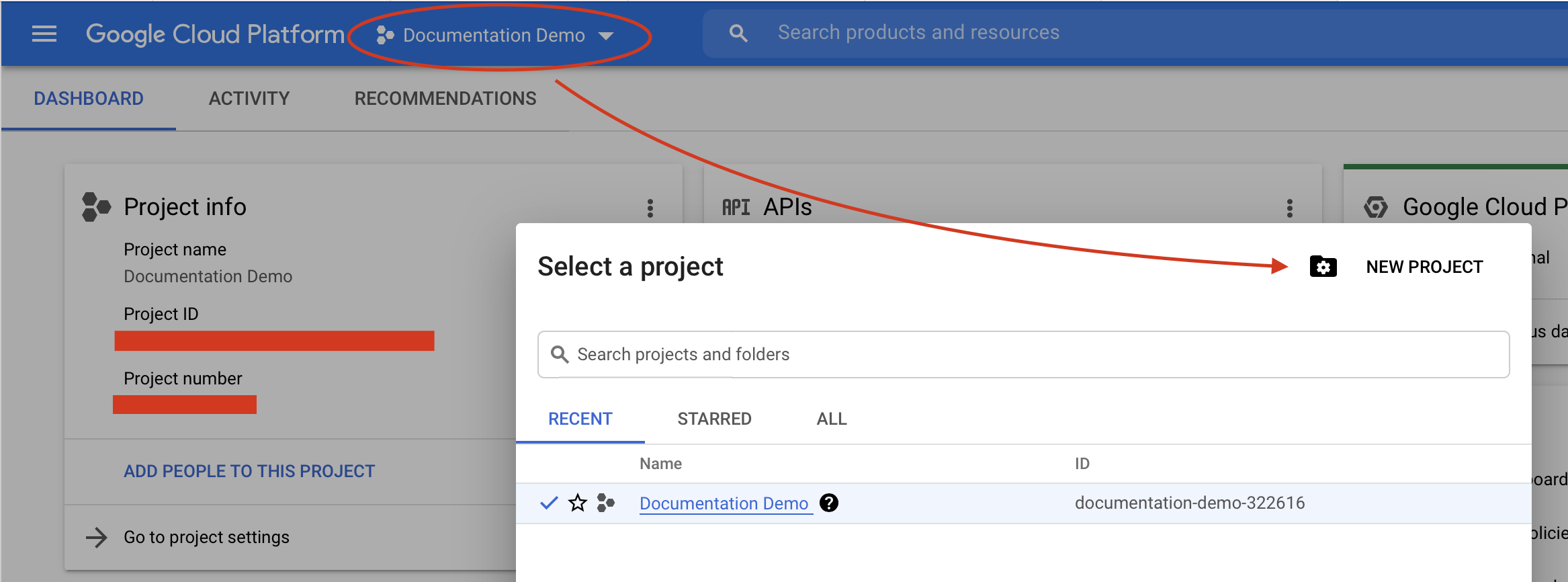Click the help question mark beside Documentation Demo
This screenshot has width=1568, height=582.
click(829, 503)
